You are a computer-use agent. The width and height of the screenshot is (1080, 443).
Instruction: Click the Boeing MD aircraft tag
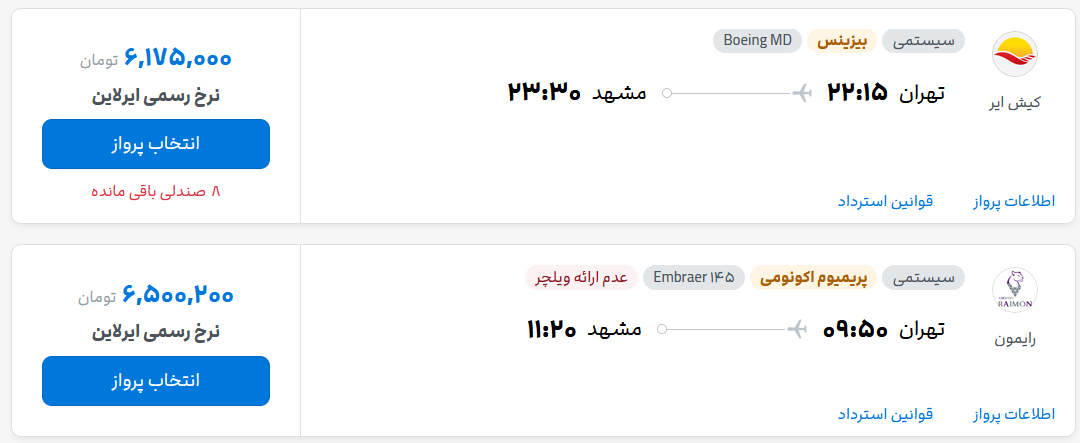click(758, 41)
